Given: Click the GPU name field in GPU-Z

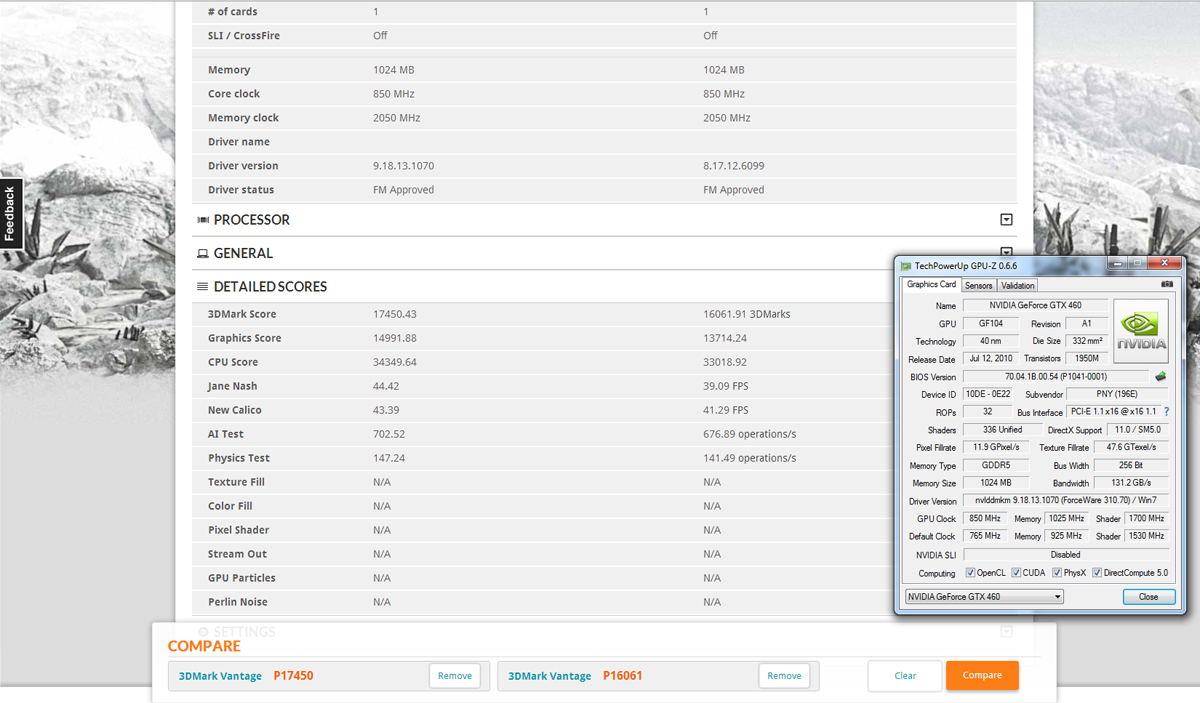Looking at the screenshot, I should point(1035,305).
